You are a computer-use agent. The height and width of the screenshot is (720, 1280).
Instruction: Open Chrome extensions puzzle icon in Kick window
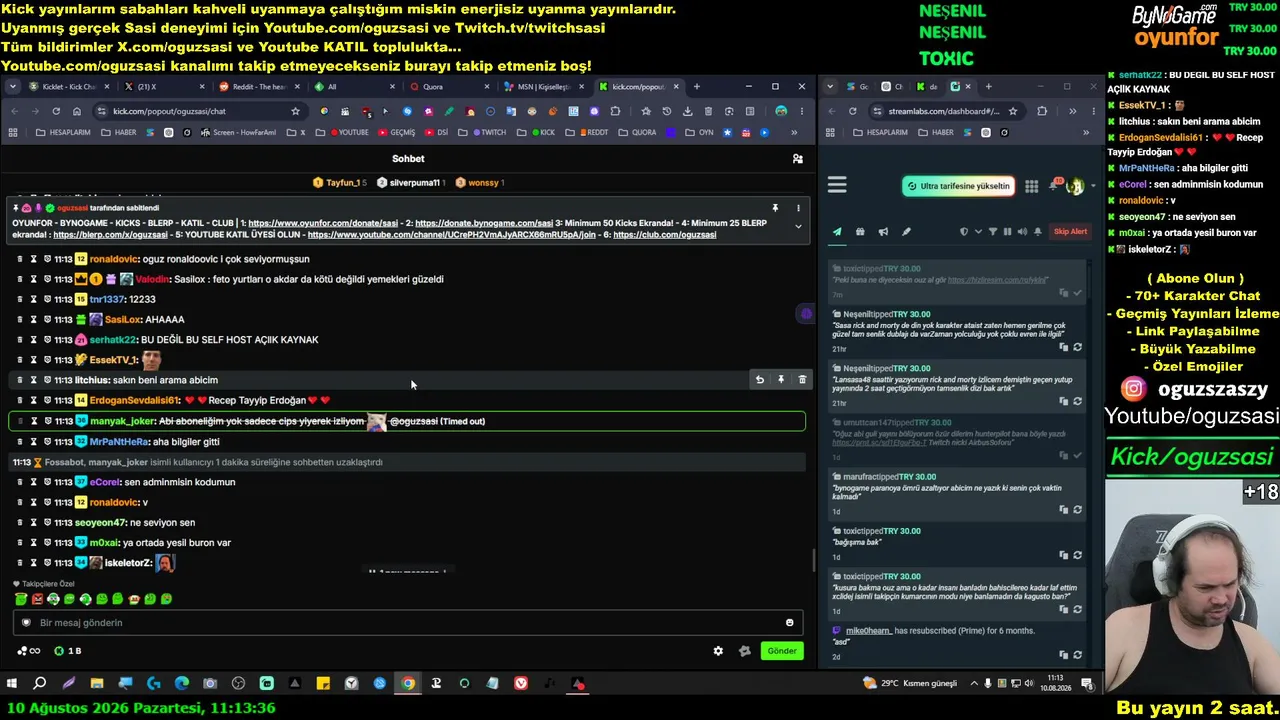click(x=615, y=111)
